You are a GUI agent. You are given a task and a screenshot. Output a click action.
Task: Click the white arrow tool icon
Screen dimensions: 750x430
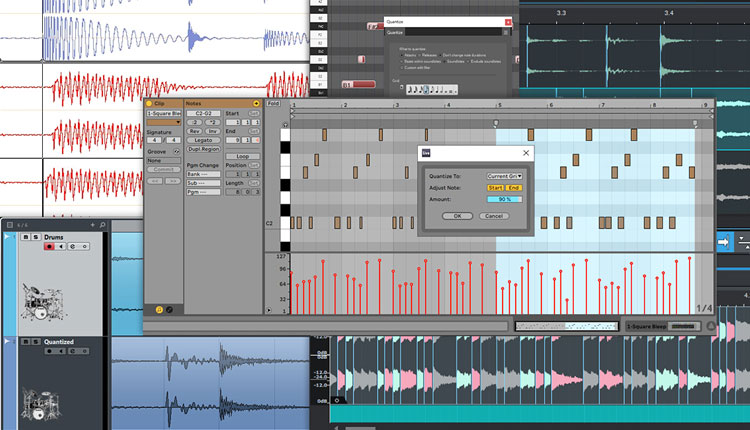tap(723, 241)
